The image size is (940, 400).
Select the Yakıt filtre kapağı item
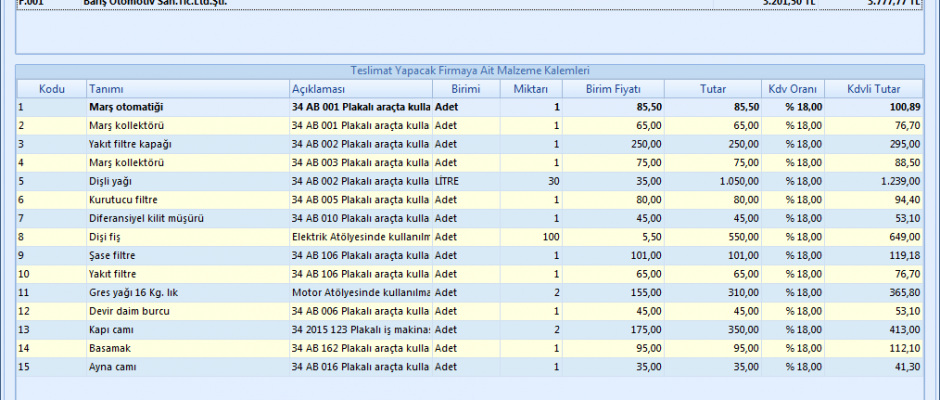130,143
